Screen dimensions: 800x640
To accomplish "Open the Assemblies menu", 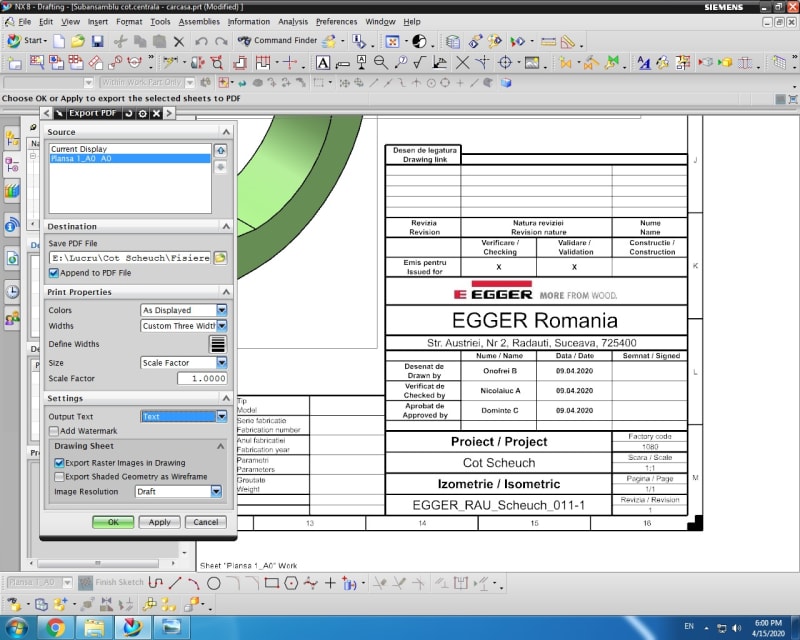I will point(199,22).
